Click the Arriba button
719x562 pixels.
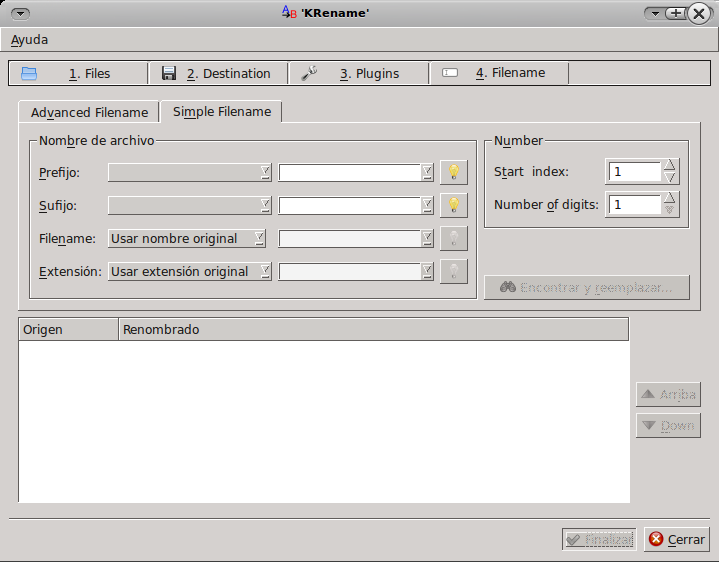click(668, 394)
